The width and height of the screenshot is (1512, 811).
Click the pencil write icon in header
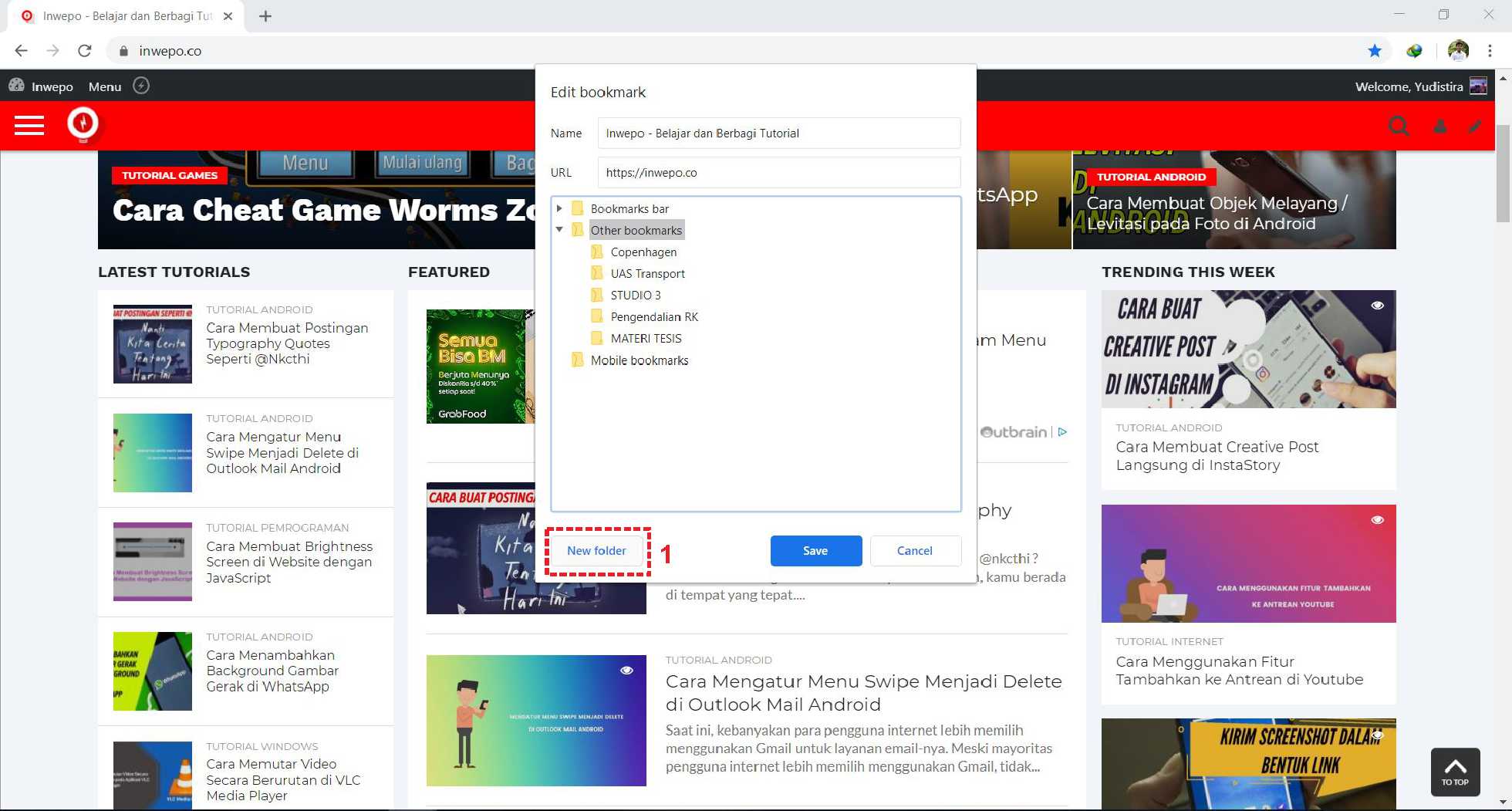pyautogui.click(x=1475, y=126)
